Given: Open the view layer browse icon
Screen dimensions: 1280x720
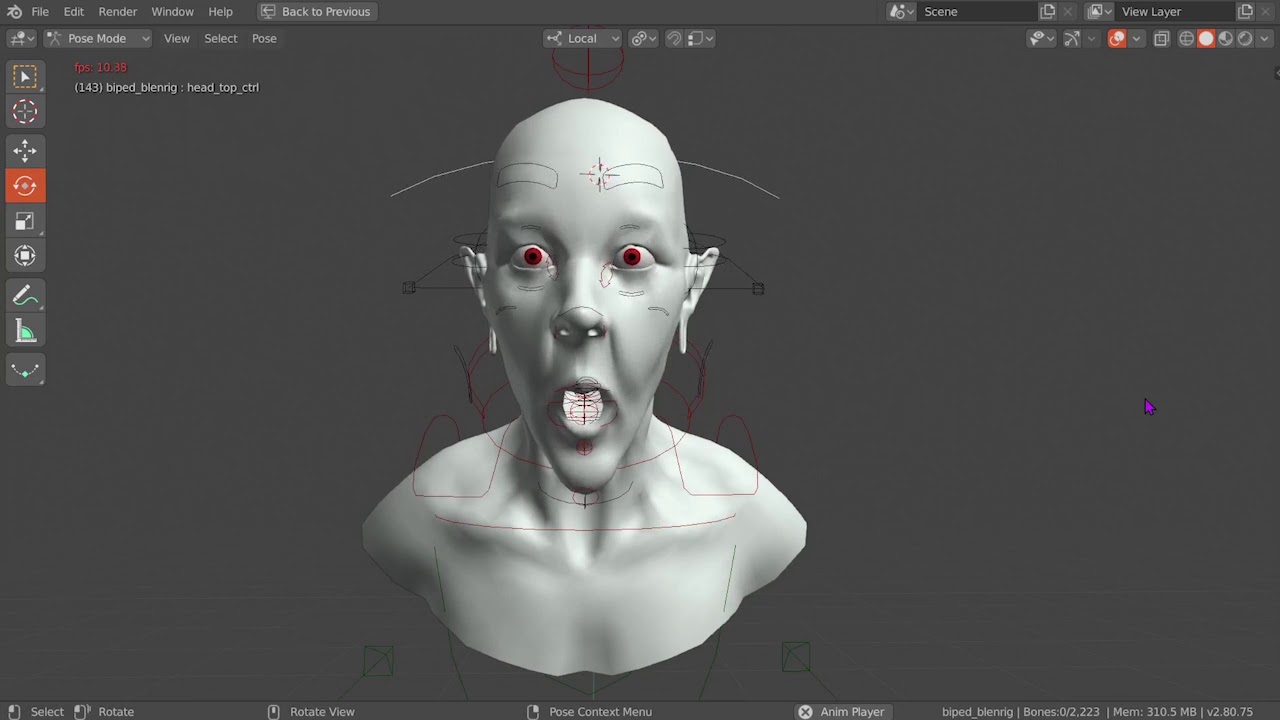Looking at the screenshot, I should point(1099,12).
